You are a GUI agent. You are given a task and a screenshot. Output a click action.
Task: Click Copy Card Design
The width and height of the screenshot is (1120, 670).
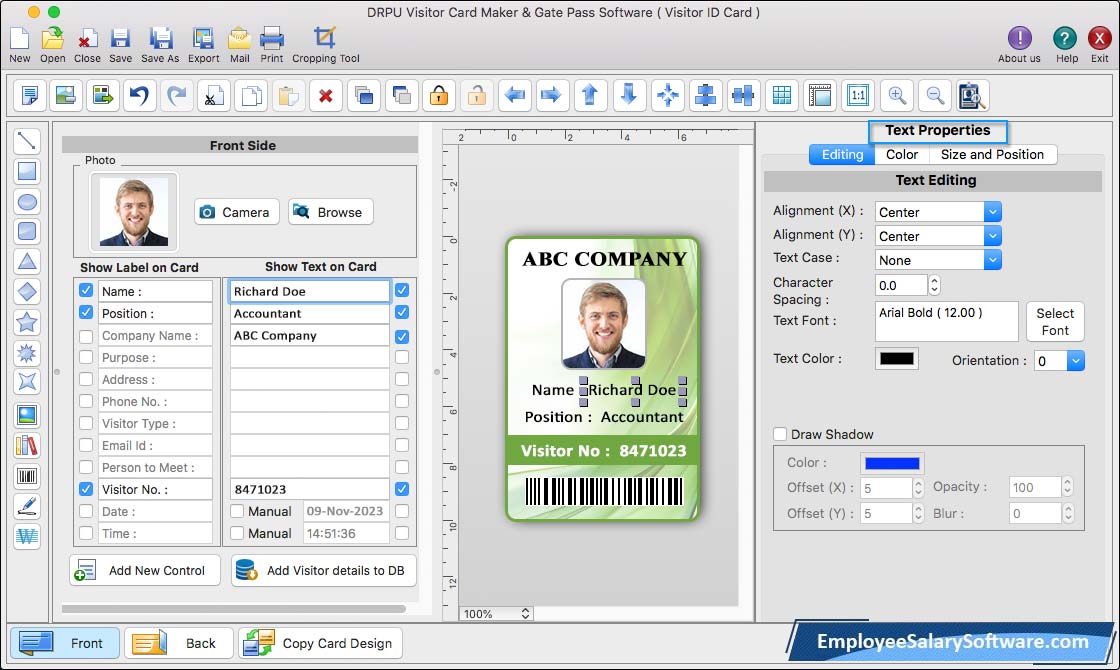[x=320, y=643]
